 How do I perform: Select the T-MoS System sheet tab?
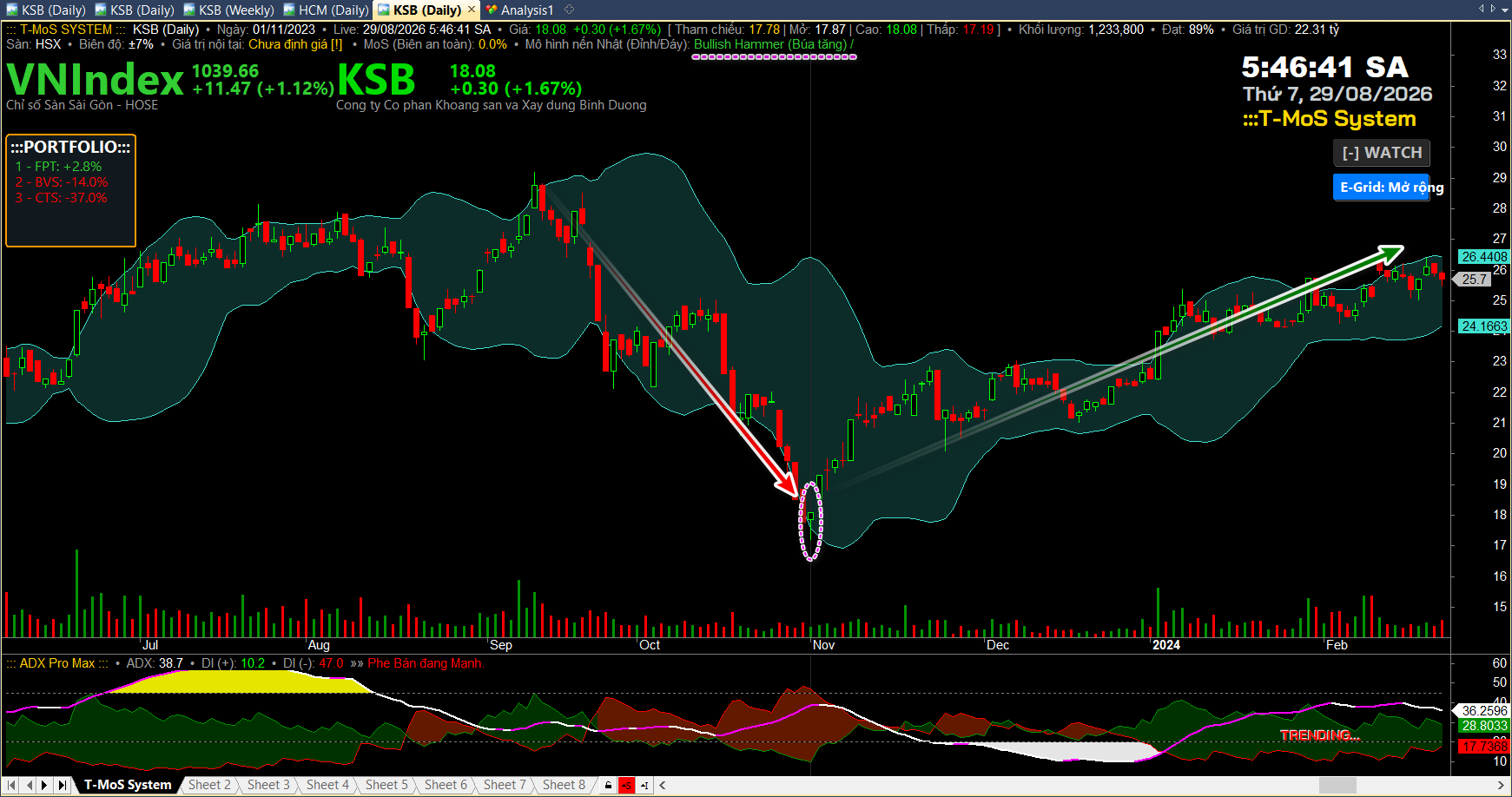[128, 785]
